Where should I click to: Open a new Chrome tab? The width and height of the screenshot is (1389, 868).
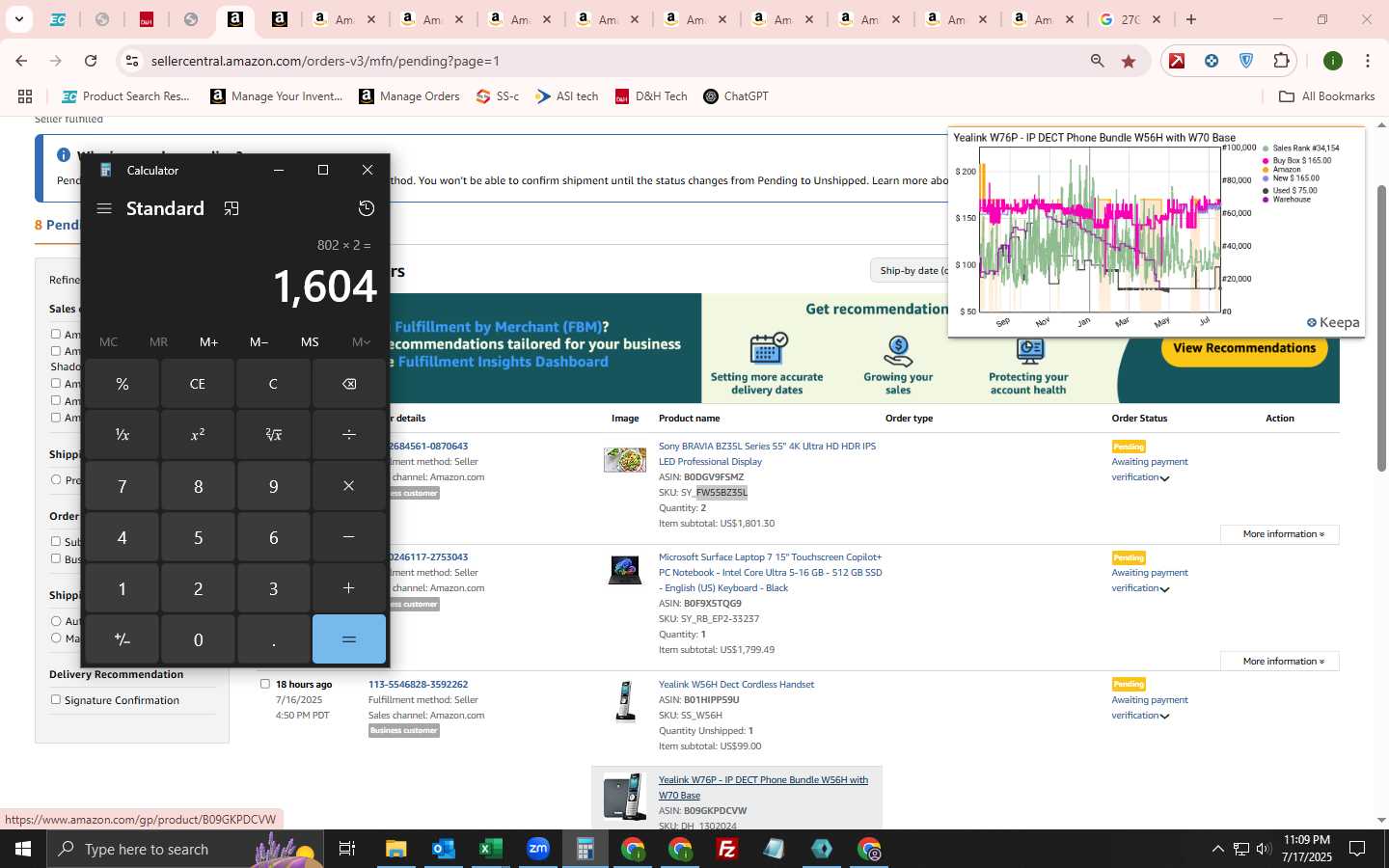tap(1191, 19)
